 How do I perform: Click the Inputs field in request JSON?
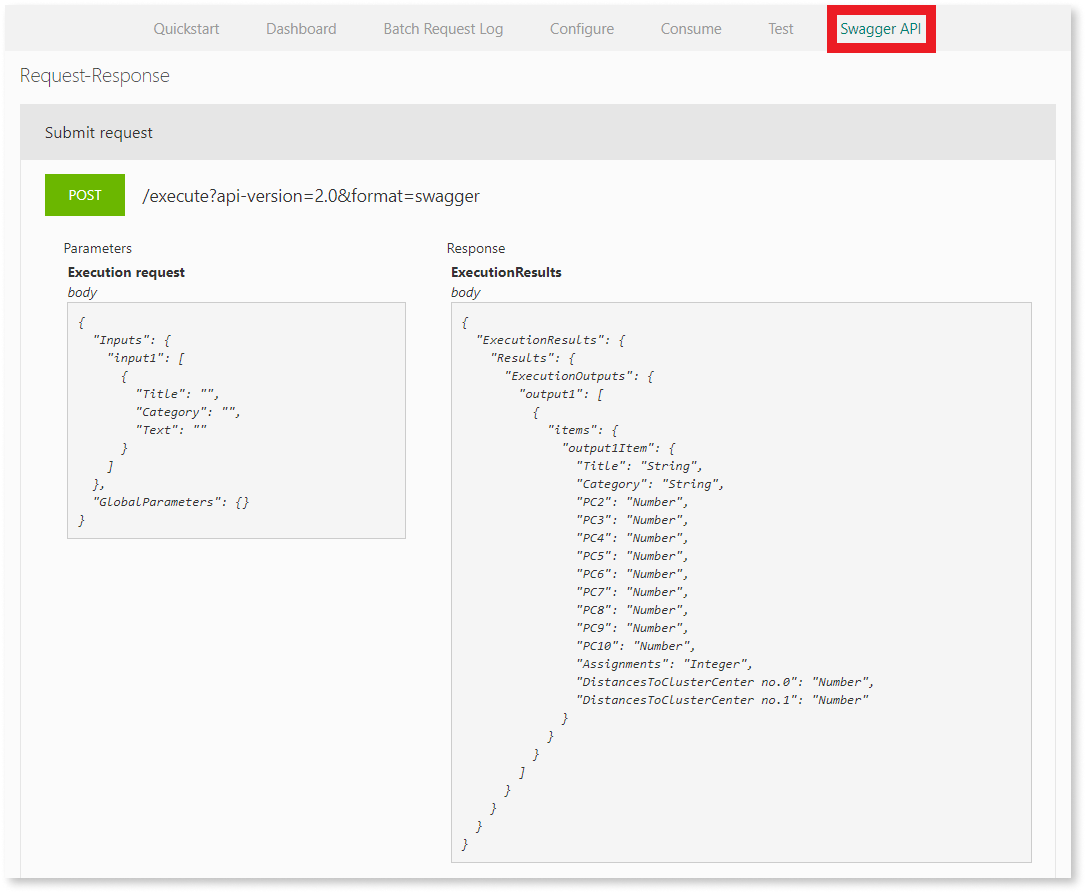pyautogui.click(x=122, y=339)
